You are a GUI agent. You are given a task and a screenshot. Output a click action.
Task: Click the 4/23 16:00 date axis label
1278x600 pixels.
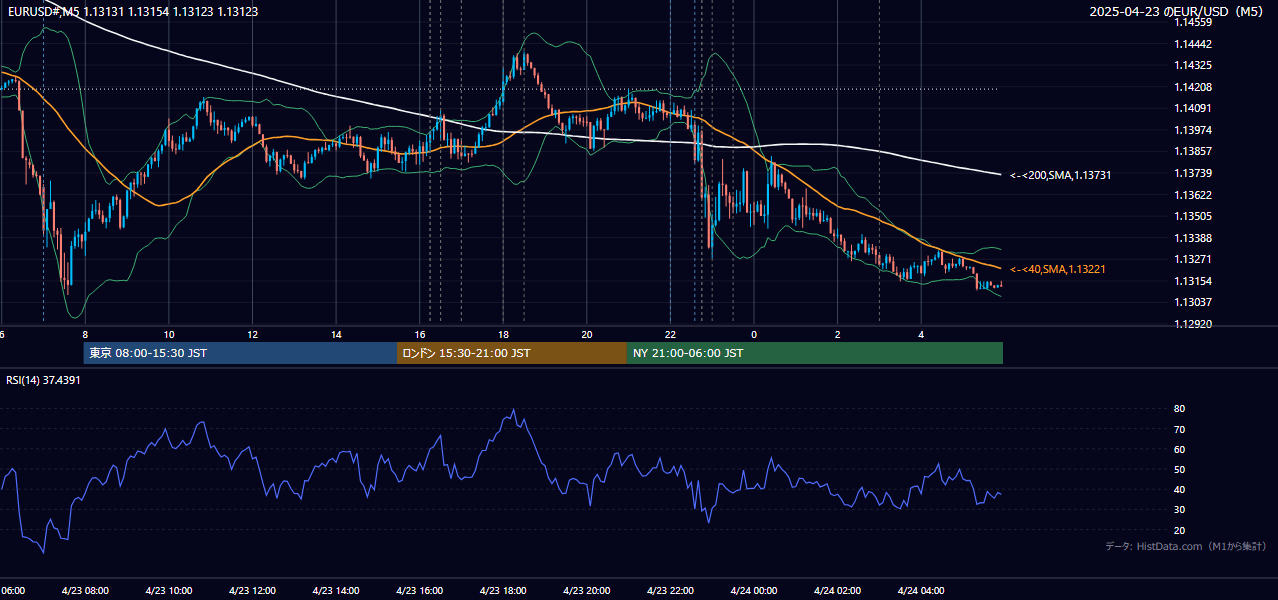click(419, 591)
